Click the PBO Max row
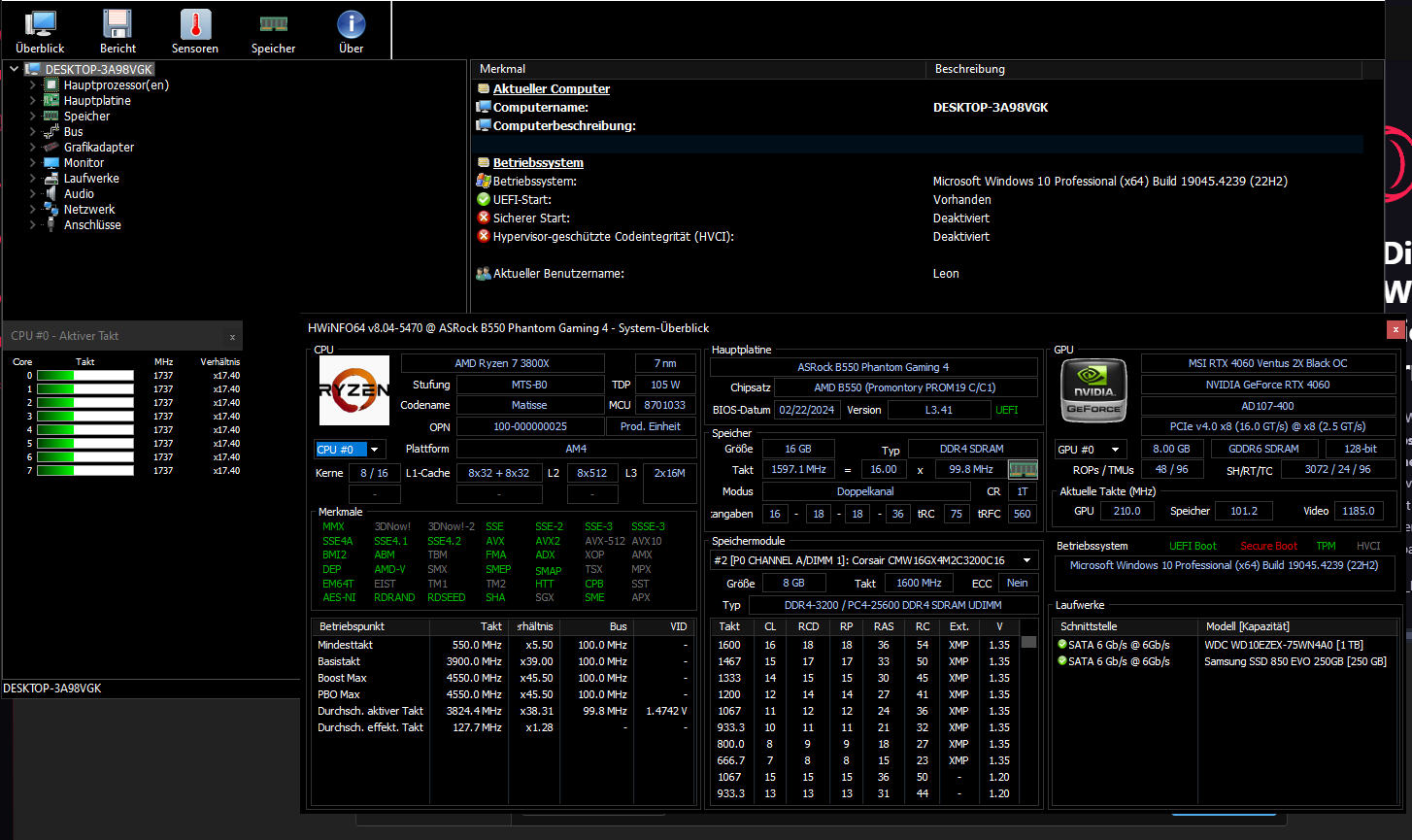The width and height of the screenshot is (1412, 840). coord(503,694)
